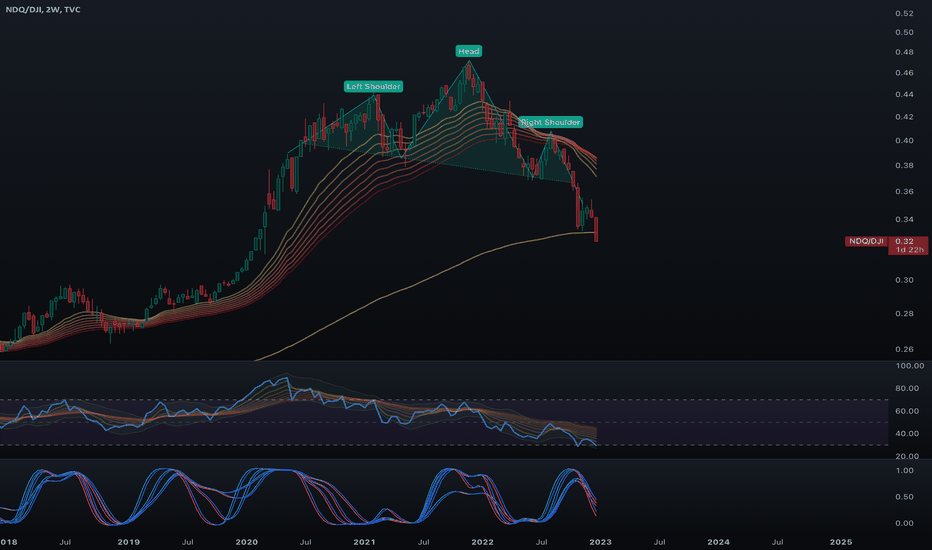The image size is (932, 550).
Task: Click the 1d 22h countdown label
Action: coord(909,250)
